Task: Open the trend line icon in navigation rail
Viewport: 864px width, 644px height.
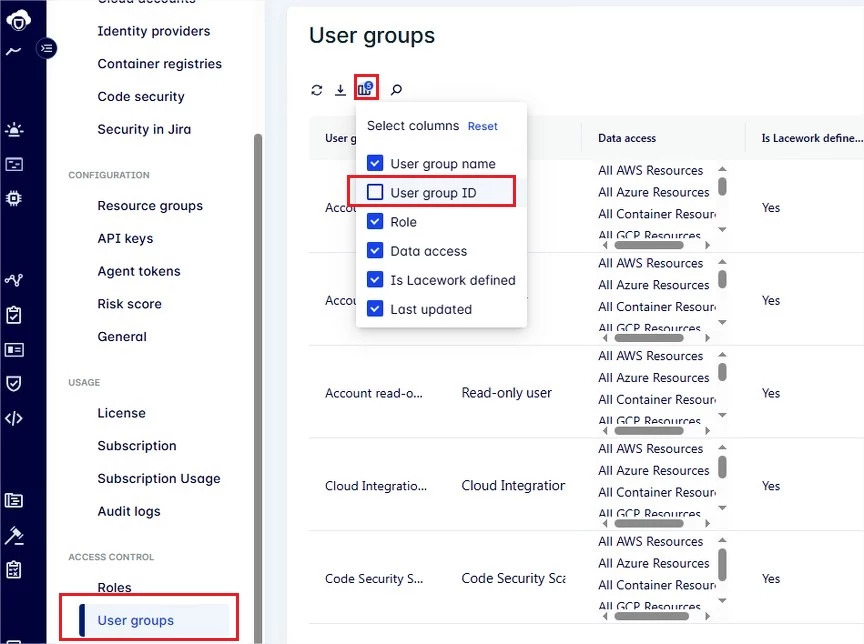Action: click(x=14, y=51)
